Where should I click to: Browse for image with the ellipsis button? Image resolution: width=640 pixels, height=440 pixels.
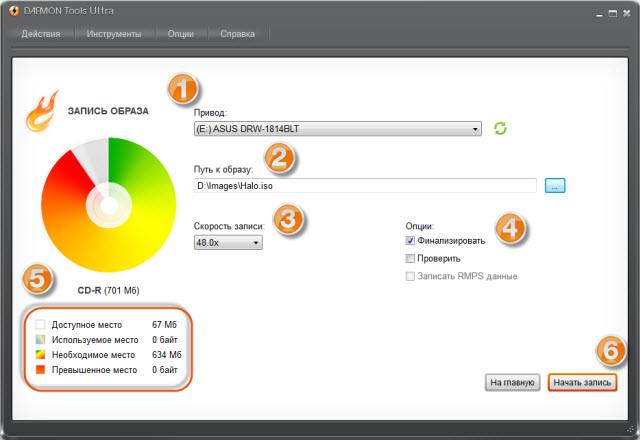click(555, 186)
